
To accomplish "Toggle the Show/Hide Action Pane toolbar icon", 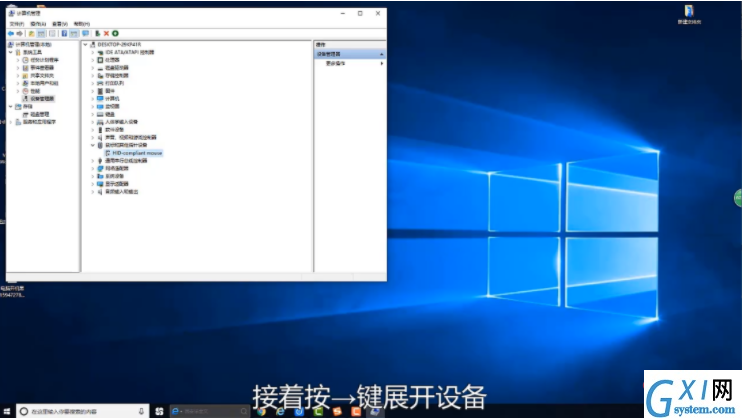I will (74, 34).
